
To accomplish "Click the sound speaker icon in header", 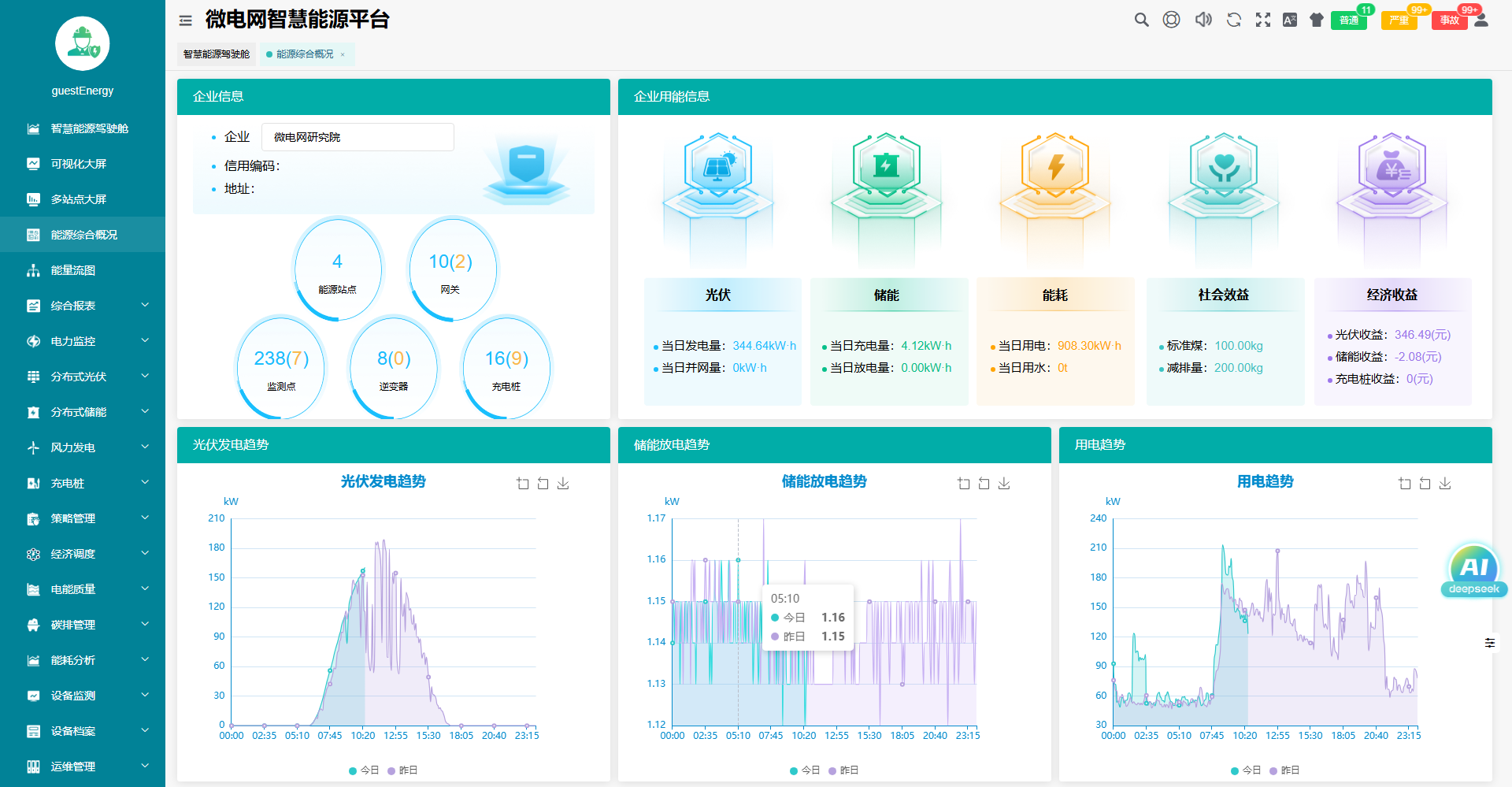I will (x=1203, y=20).
